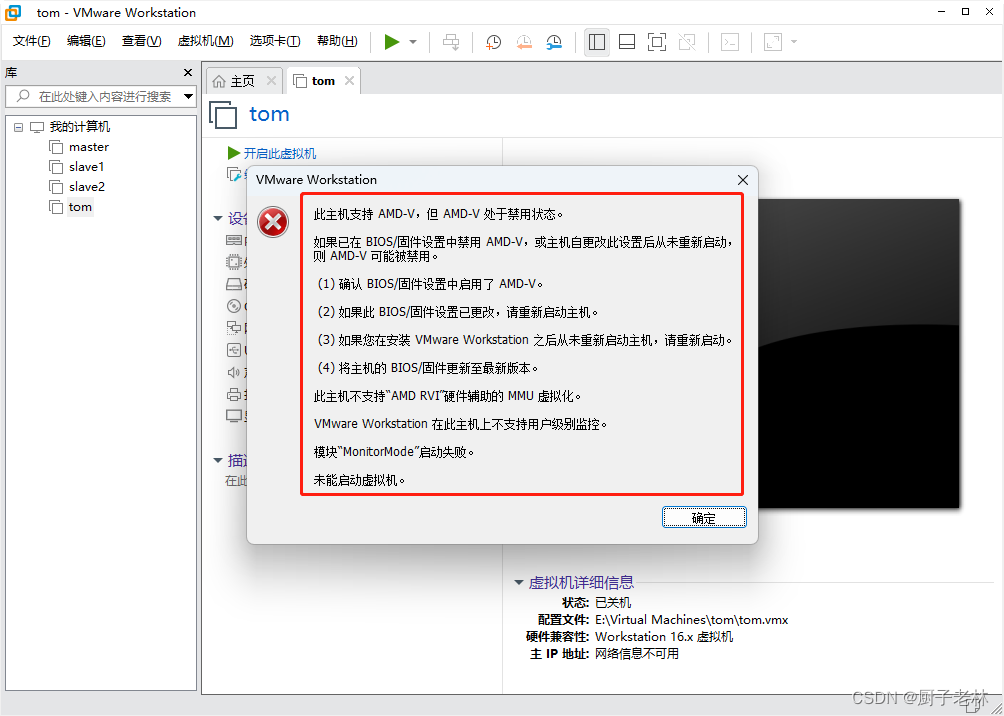Click the VMware logo in title bar
Viewport: 1004px width, 716px height.
coord(11,12)
